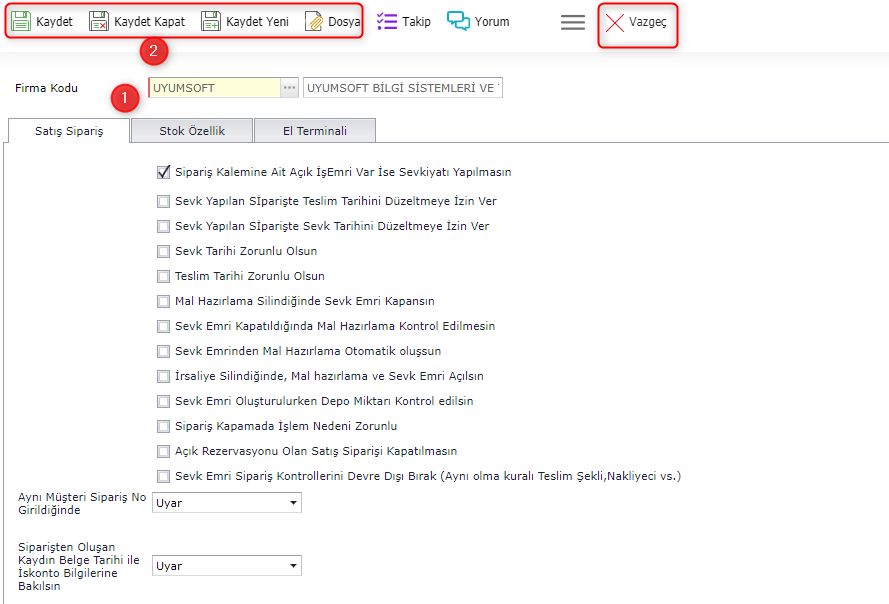Enable Teslim Tarihi Zorunlu Olsun checkbox
Screen dimensions: 889x604
(x=164, y=276)
